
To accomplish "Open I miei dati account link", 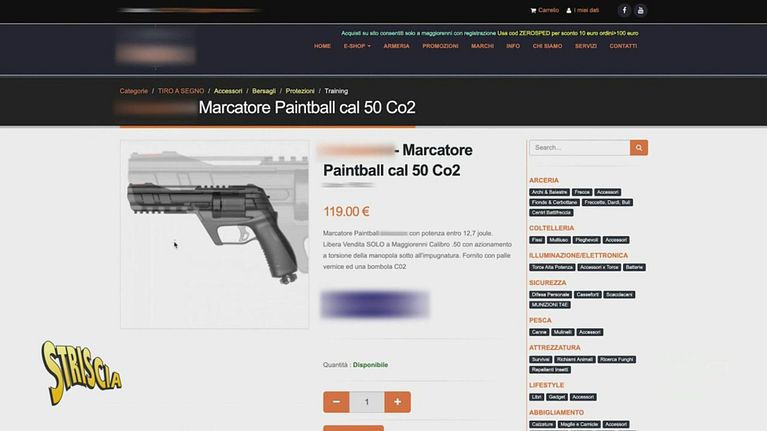I will (x=583, y=10).
